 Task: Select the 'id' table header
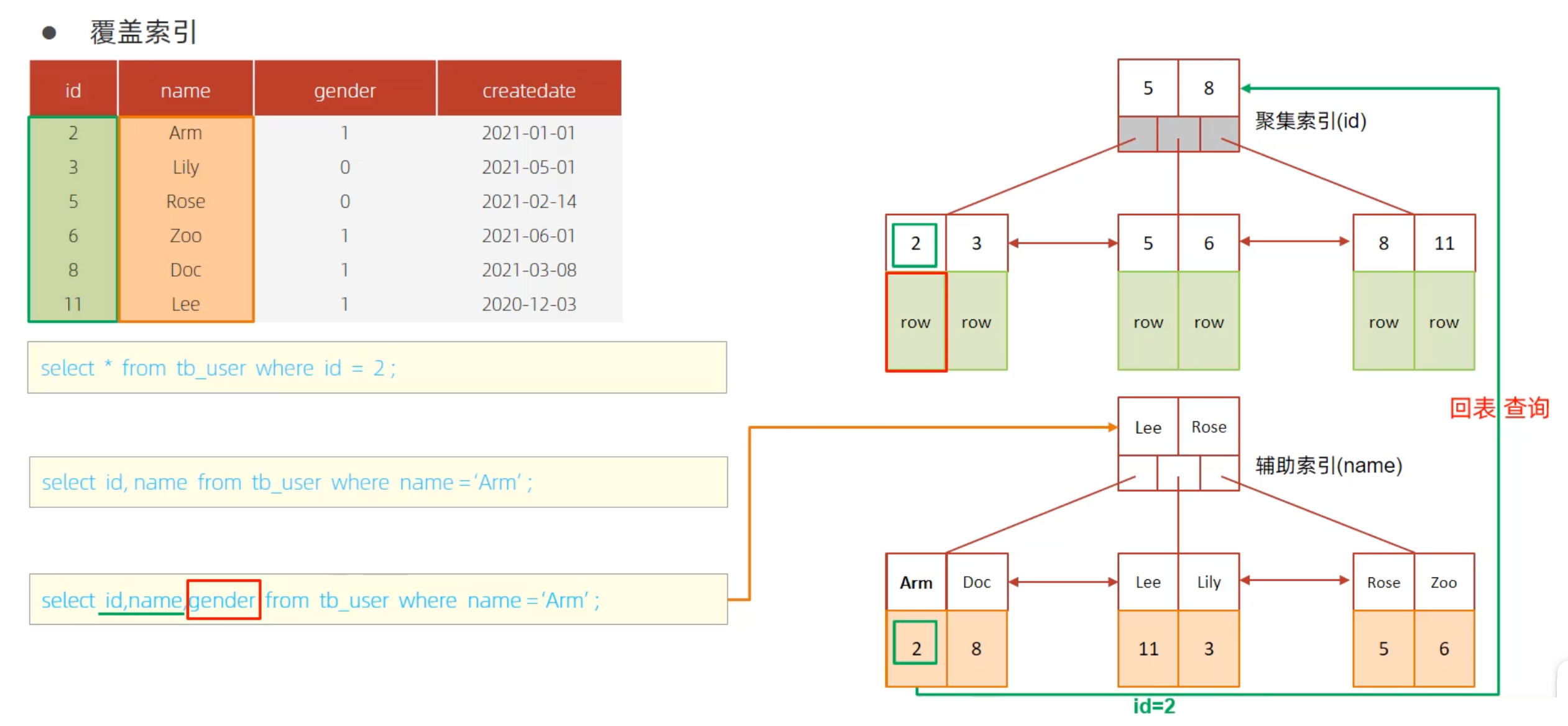coord(73,89)
